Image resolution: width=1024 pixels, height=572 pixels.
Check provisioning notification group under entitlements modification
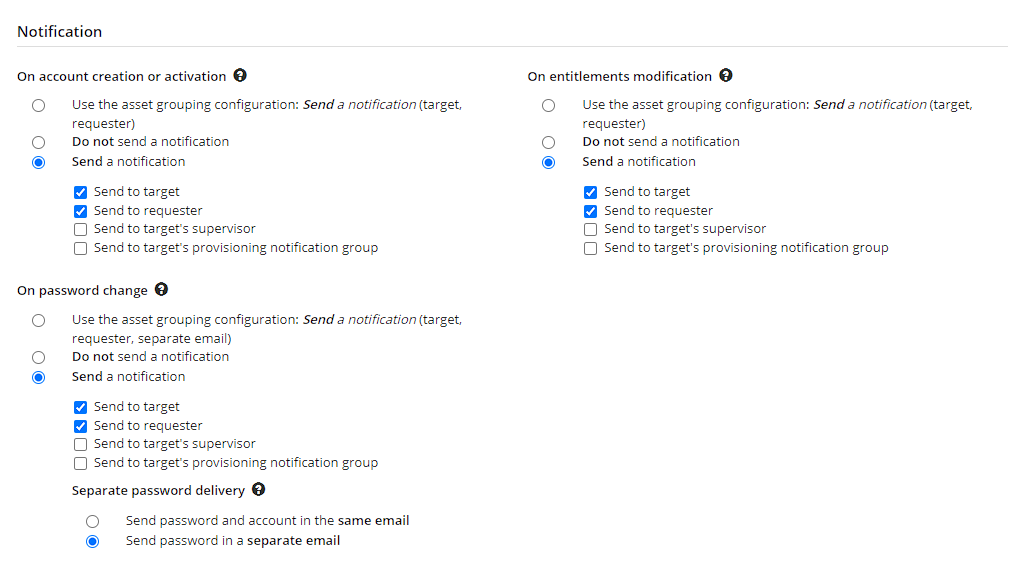click(x=590, y=248)
